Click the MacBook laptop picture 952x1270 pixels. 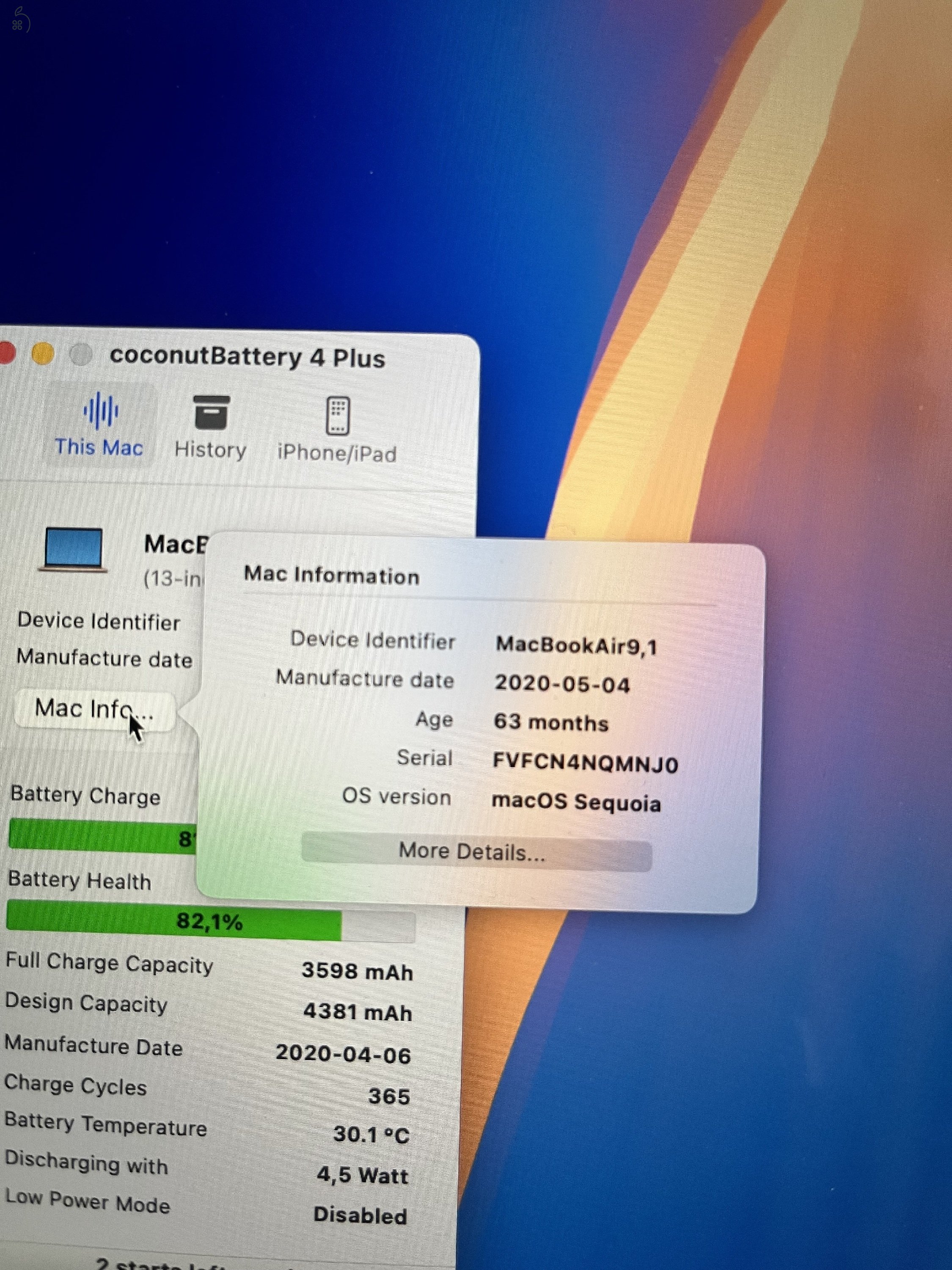74,549
